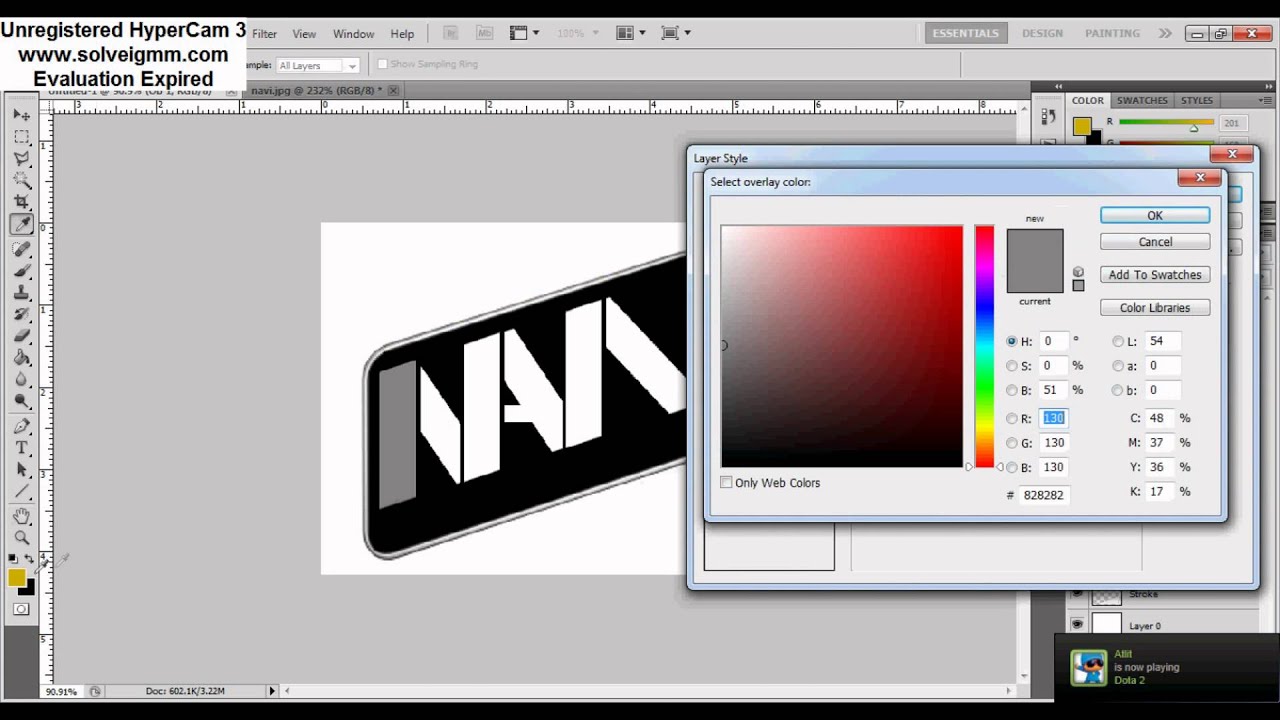The height and width of the screenshot is (720, 1280).
Task: Open the Sample All Layers dropdown
Action: pos(317,65)
